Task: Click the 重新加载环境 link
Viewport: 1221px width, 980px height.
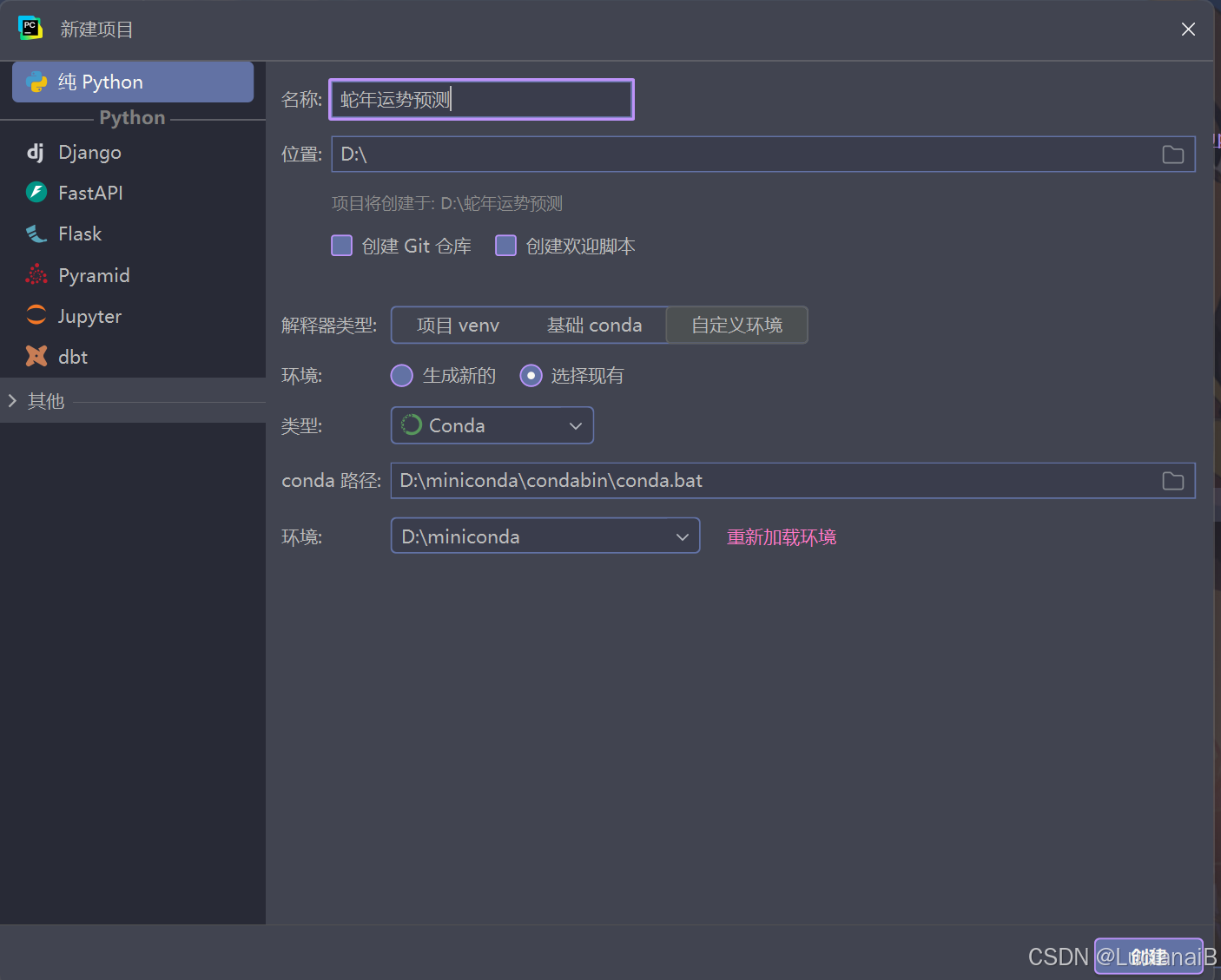Action: 782,537
